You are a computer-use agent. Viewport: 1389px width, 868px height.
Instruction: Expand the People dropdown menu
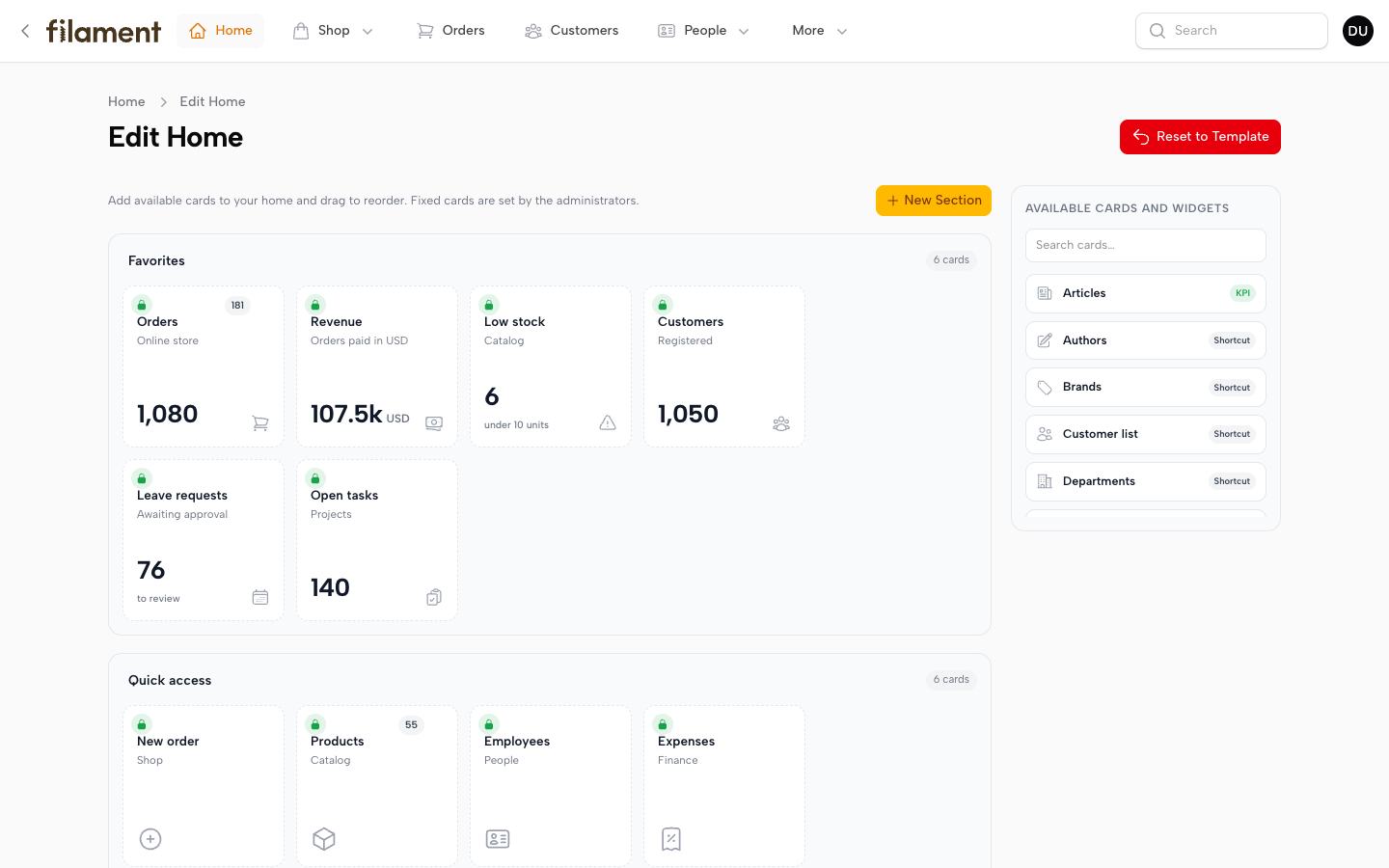704,31
